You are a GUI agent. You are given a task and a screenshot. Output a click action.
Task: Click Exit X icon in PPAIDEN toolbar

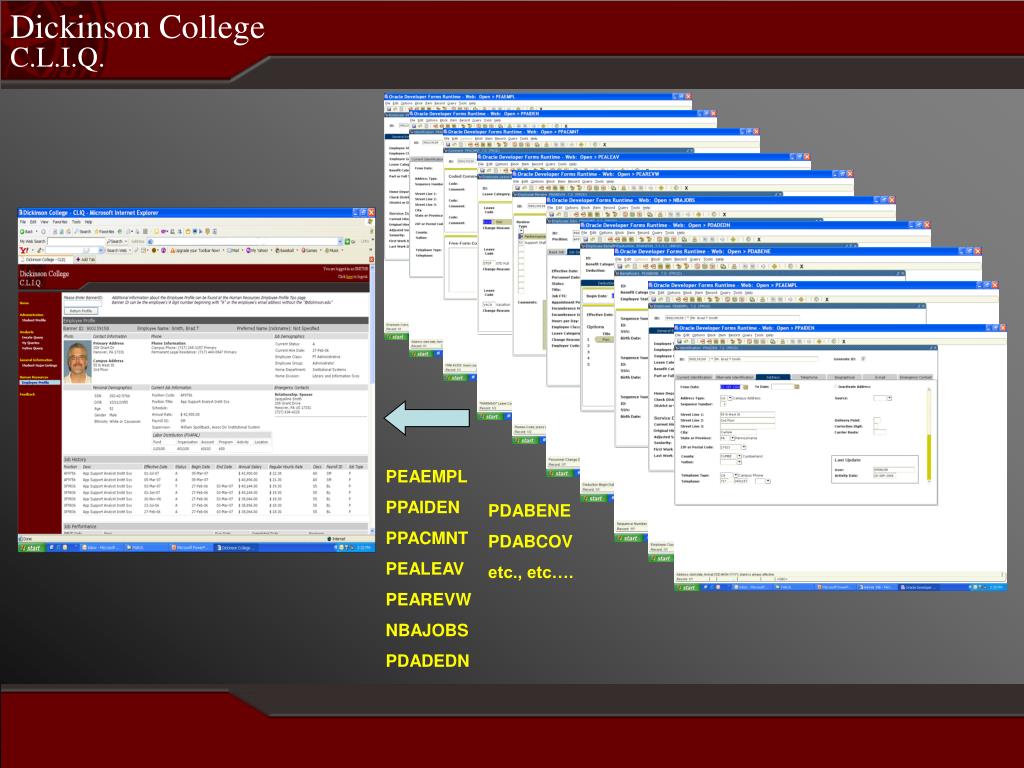pyautogui.click(x=844, y=341)
